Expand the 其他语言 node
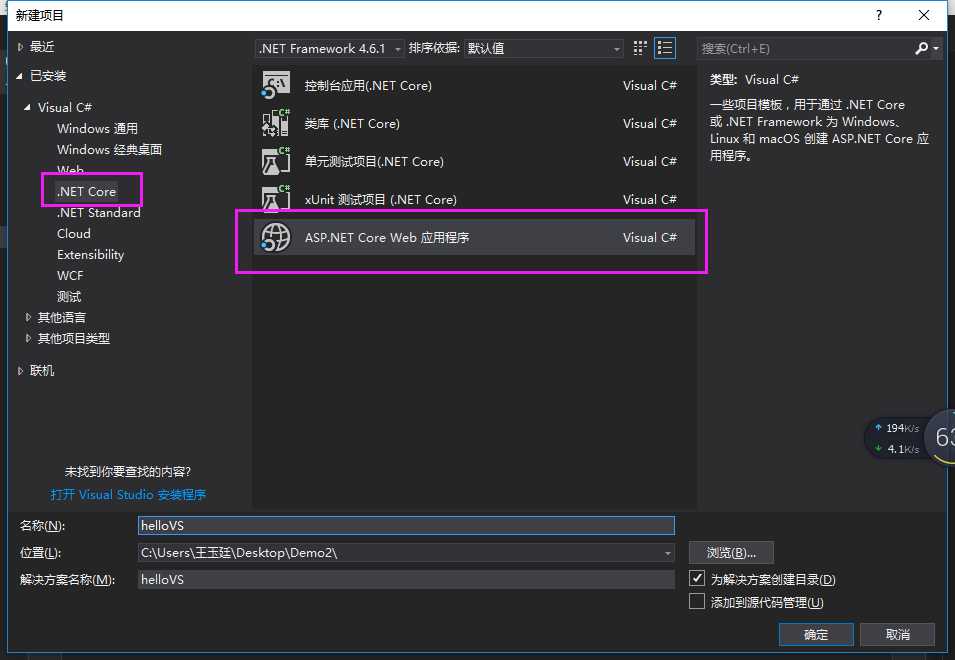This screenshot has height=660, width=955. 28,317
